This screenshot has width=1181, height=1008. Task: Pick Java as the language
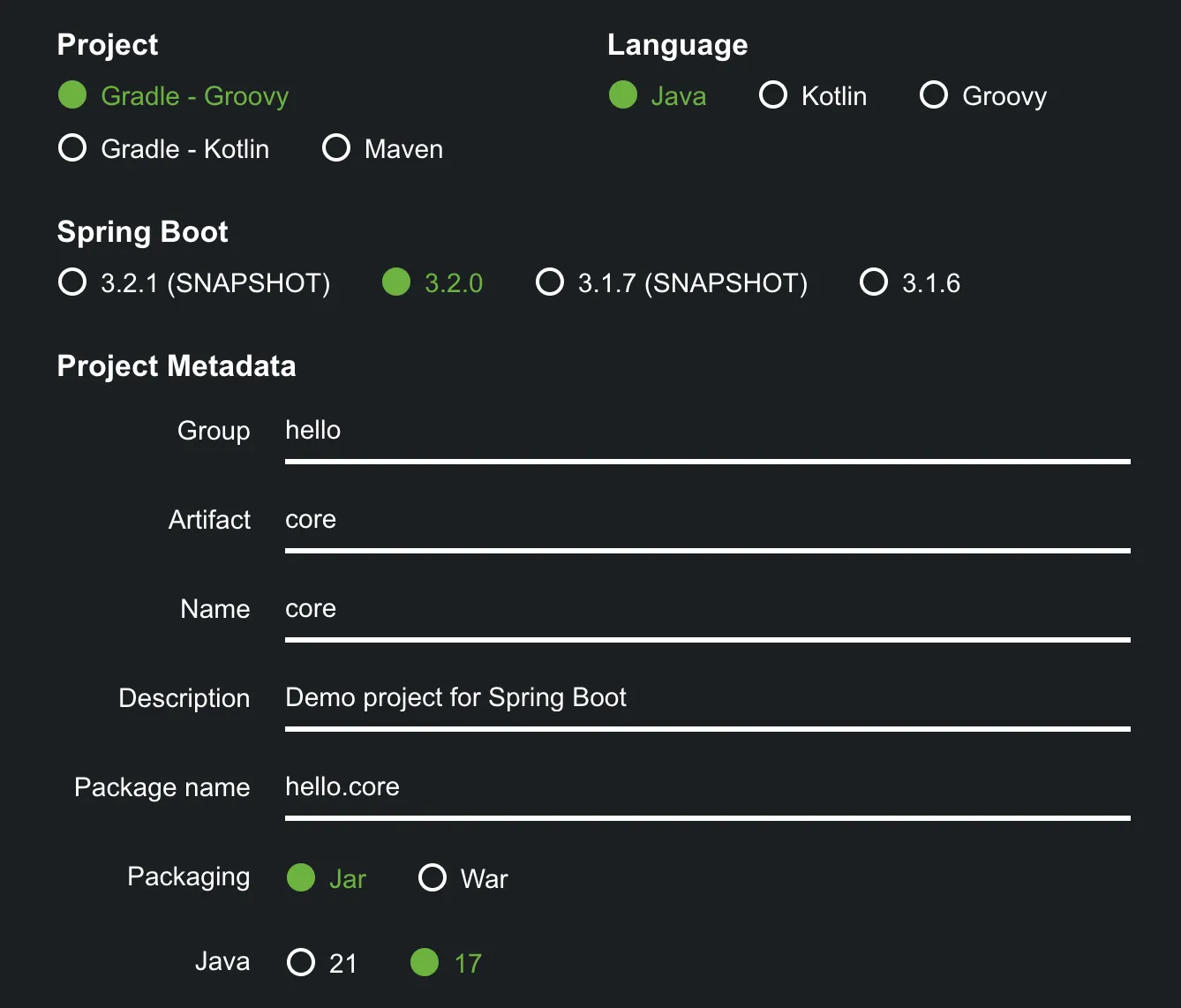pyautogui.click(x=623, y=95)
